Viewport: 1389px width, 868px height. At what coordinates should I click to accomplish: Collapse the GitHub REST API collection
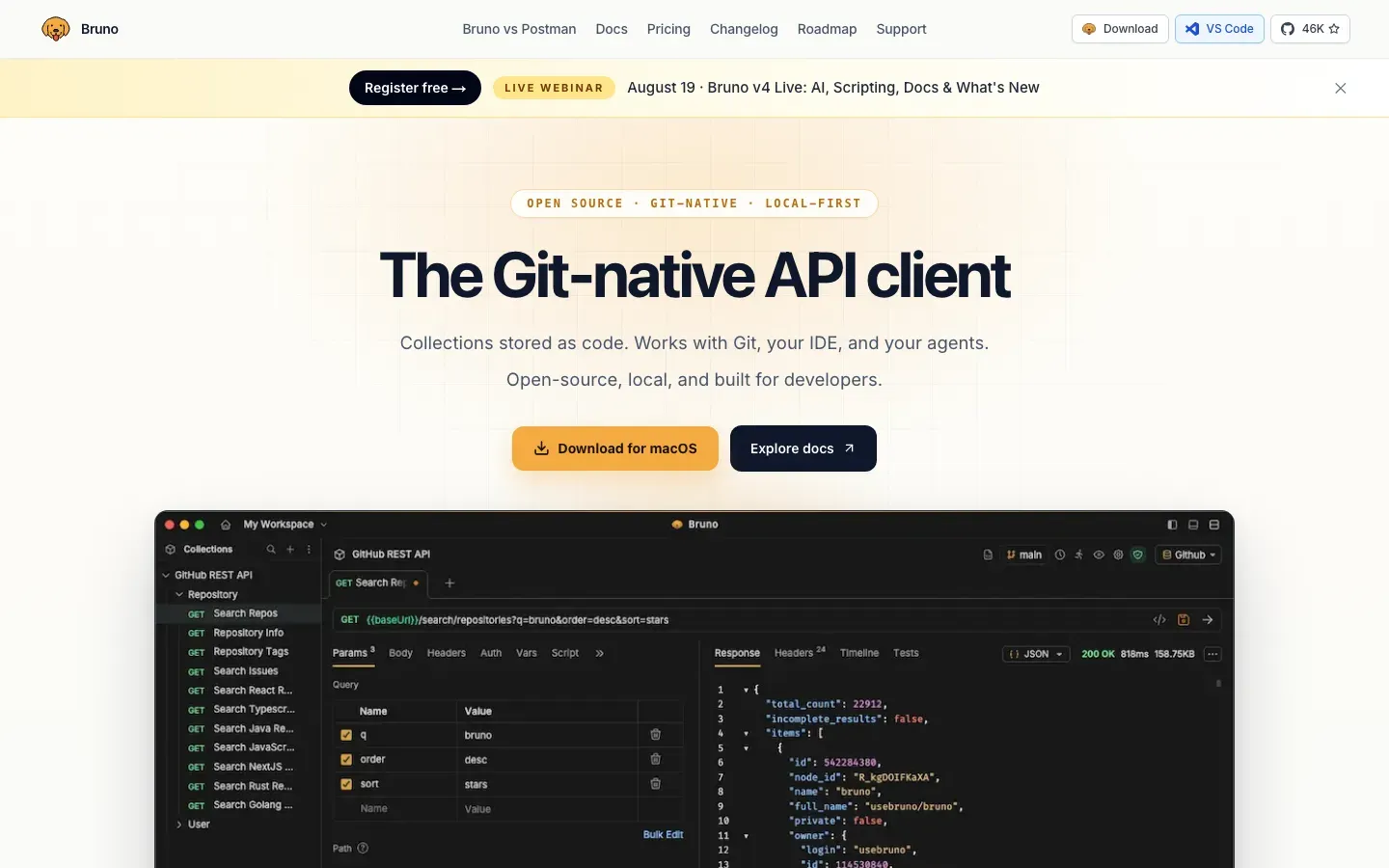[x=166, y=575]
